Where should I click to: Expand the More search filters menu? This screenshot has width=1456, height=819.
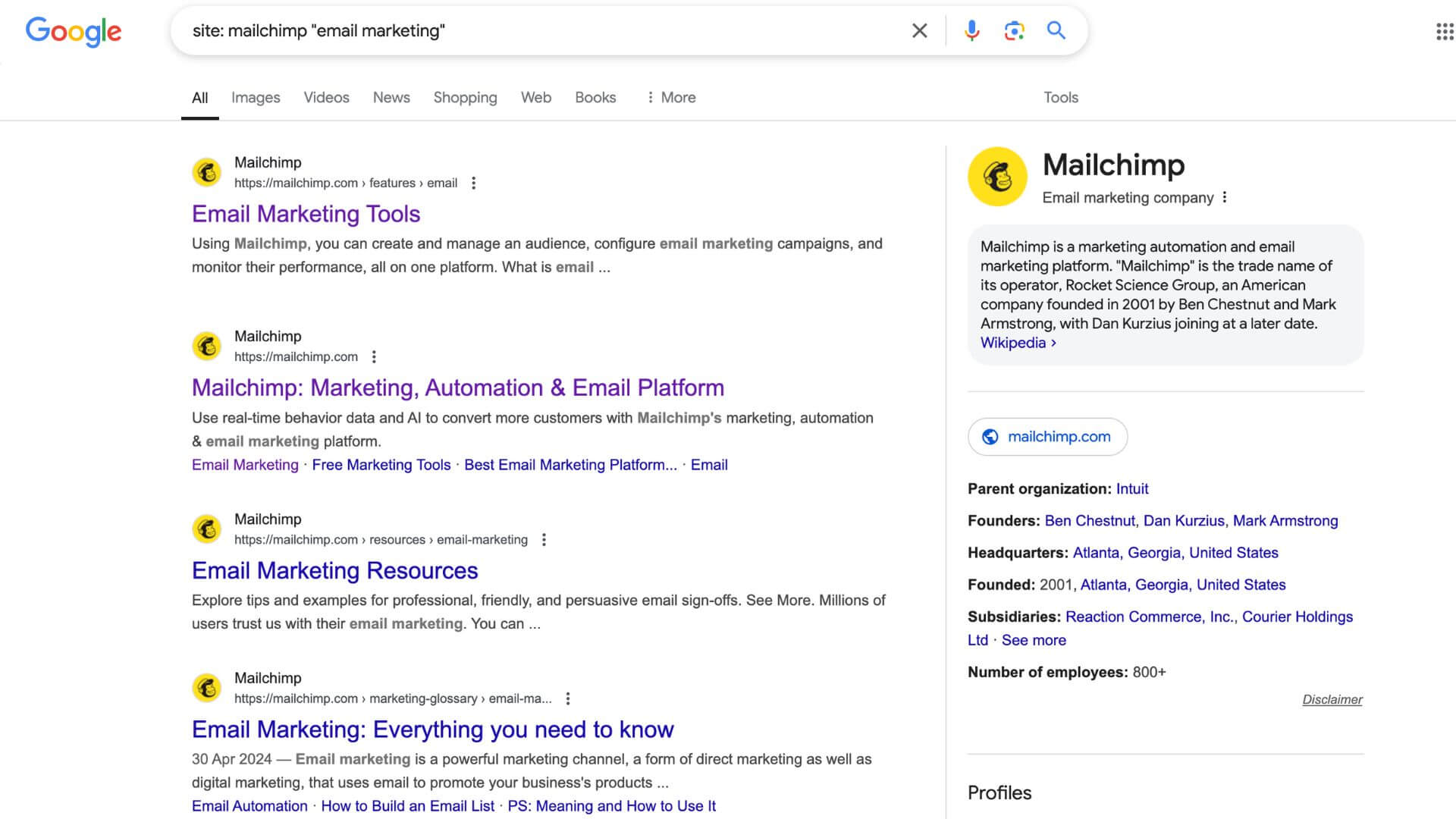coord(671,98)
